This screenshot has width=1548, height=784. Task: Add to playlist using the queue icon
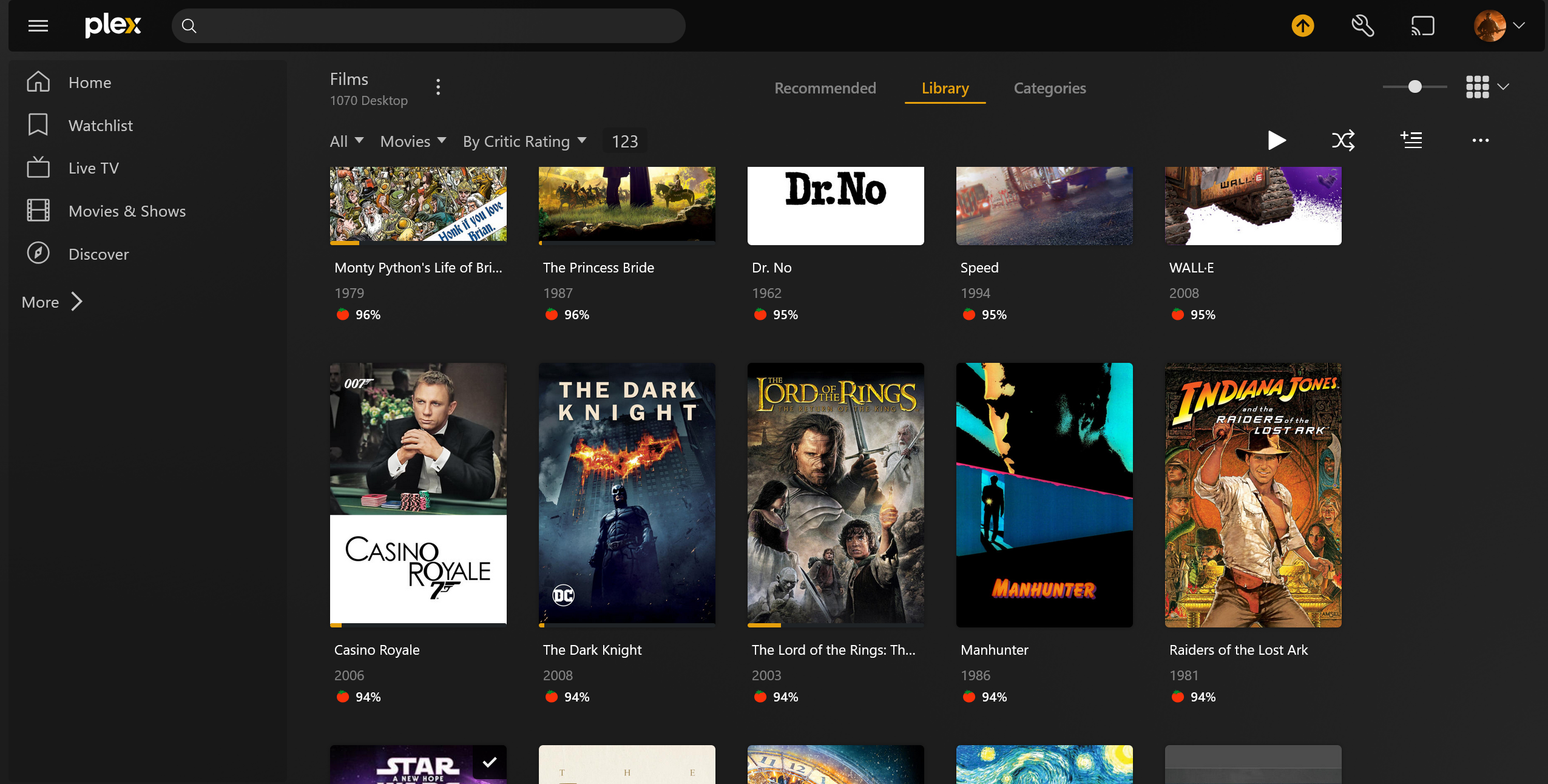pos(1411,140)
